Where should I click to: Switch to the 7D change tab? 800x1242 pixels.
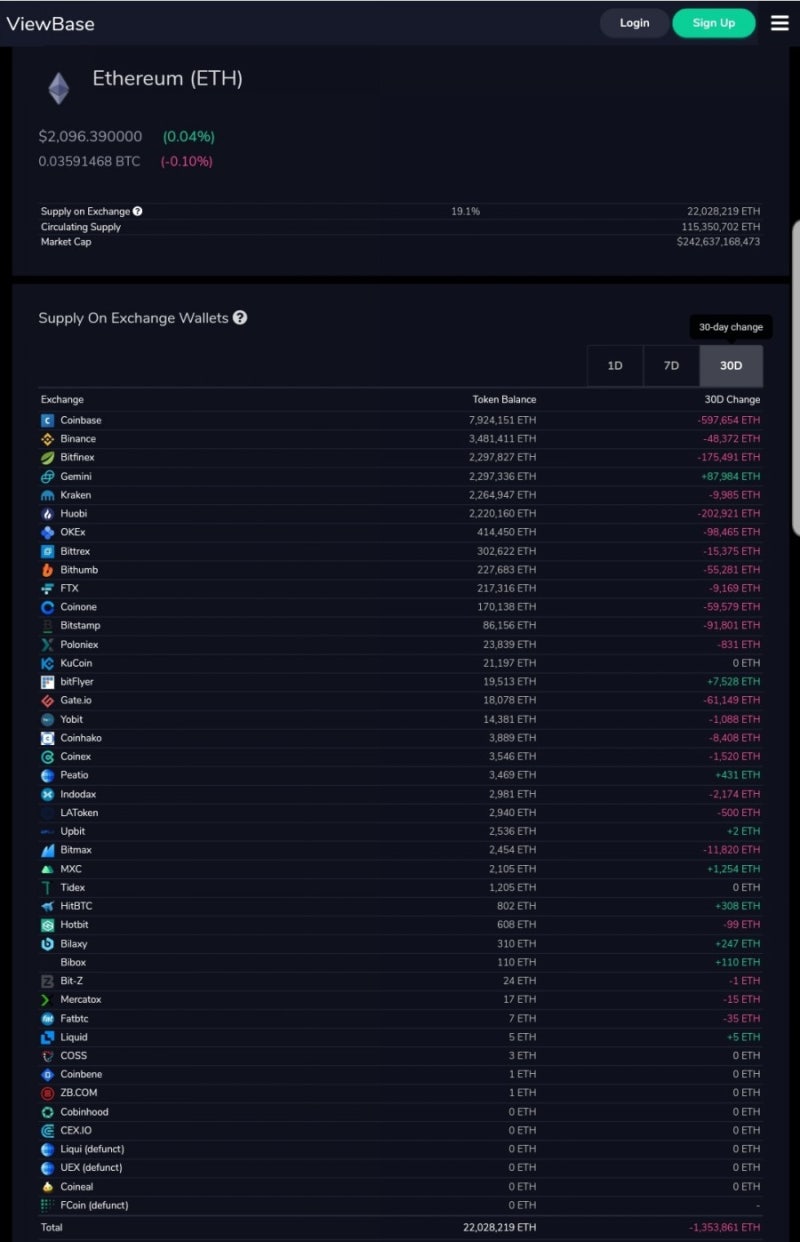pos(671,366)
